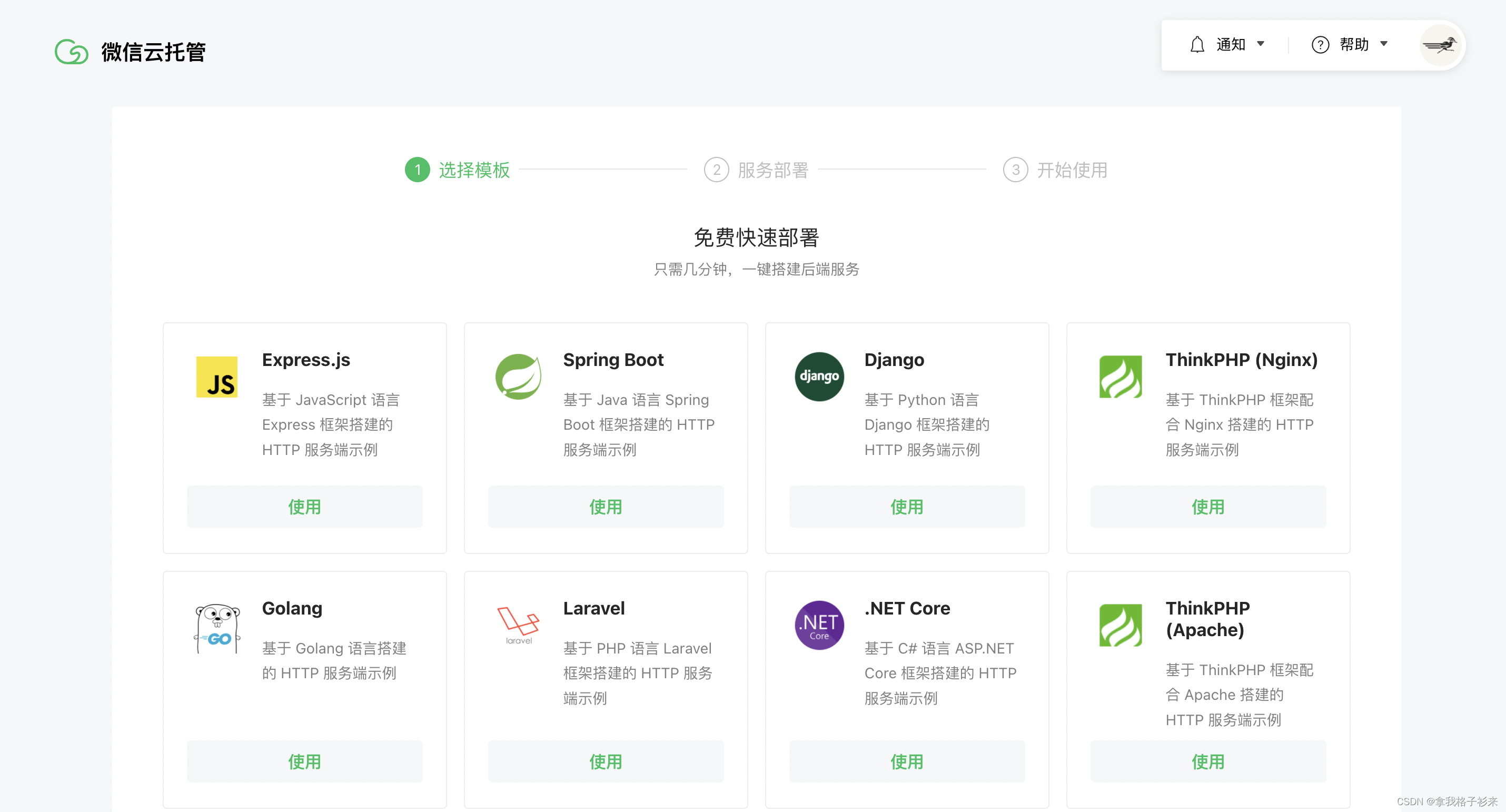This screenshot has width=1506, height=812.
Task: Click the Laravel card title
Action: point(594,608)
